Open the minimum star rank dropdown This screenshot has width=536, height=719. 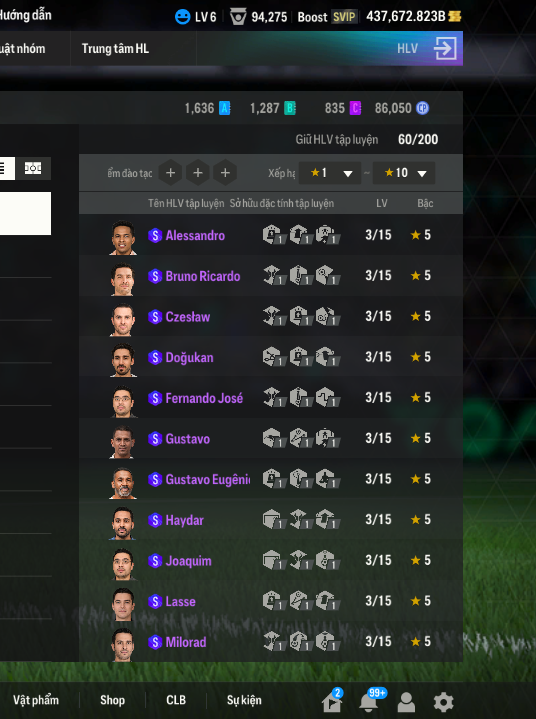tap(330, 173)
